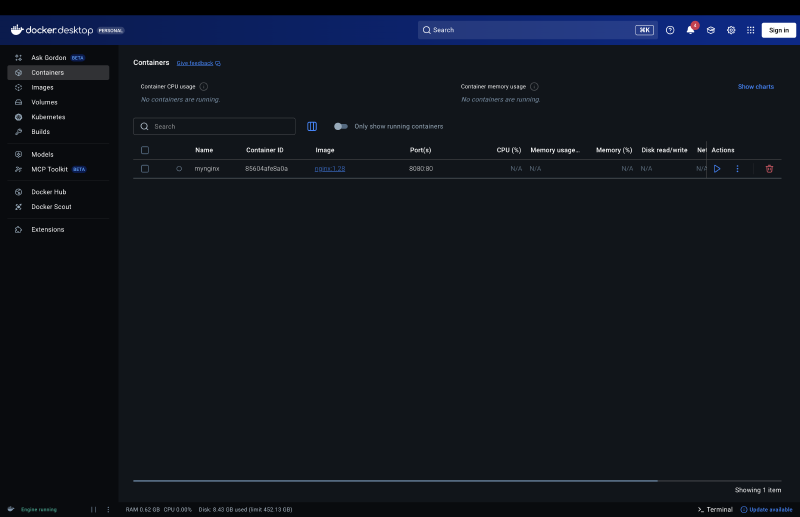
Task: Delete mynginx container with trash icon
Action: (x=769, y=168)
